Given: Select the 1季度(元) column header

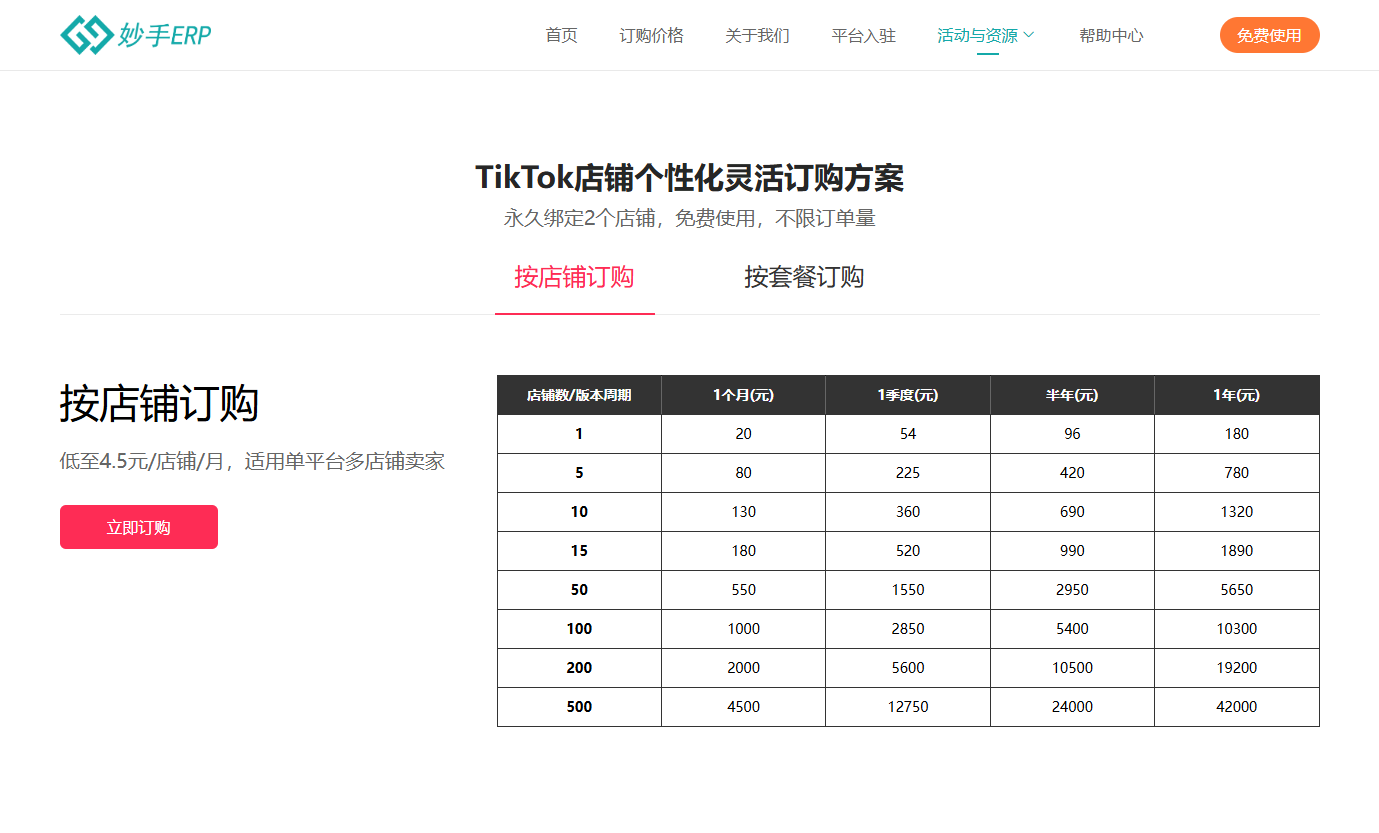Looking at the screenshot, I should pyautogui.click(x=907, y=395).
